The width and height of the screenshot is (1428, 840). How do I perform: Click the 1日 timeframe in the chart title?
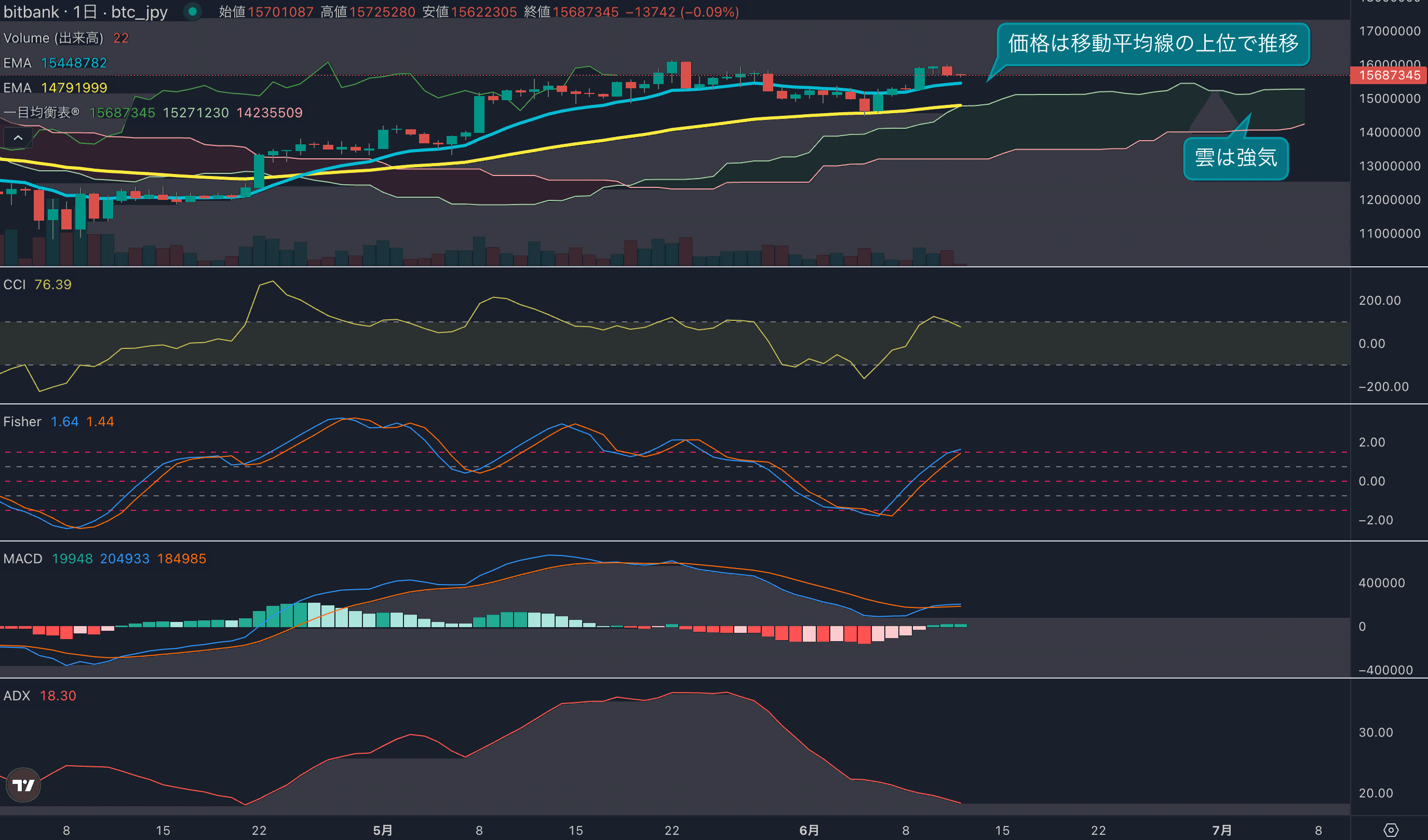click(85, 11)
